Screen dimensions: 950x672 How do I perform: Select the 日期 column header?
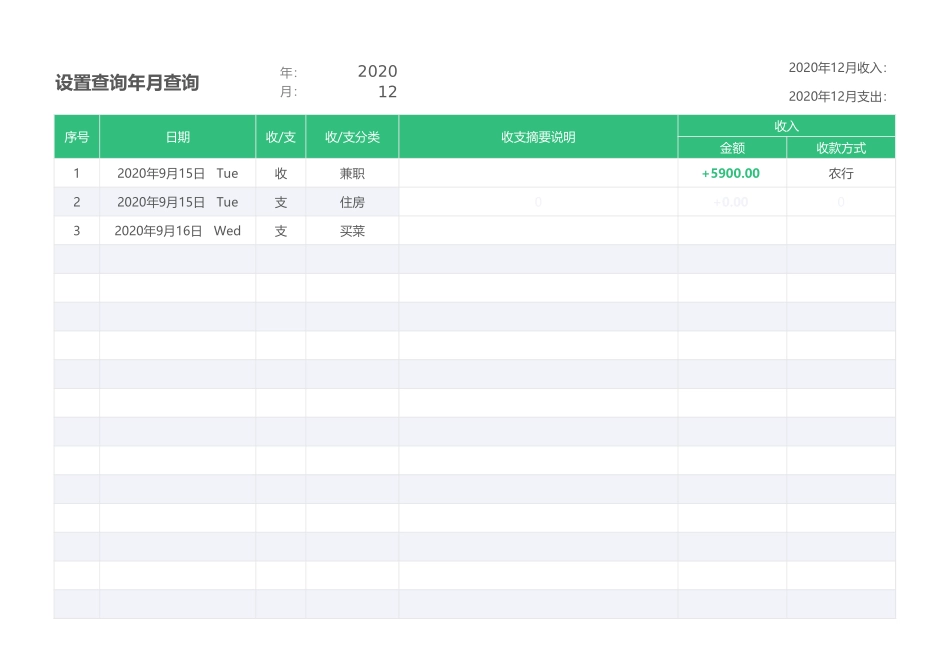(x=178, y=137)
